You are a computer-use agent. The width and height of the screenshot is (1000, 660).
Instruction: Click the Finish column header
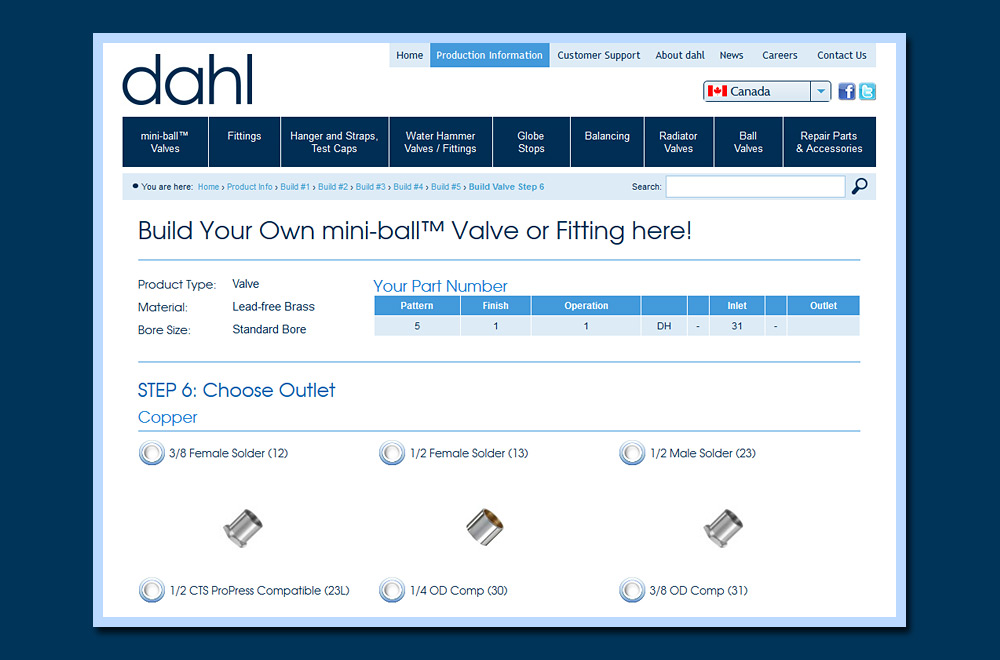[496, 305]
